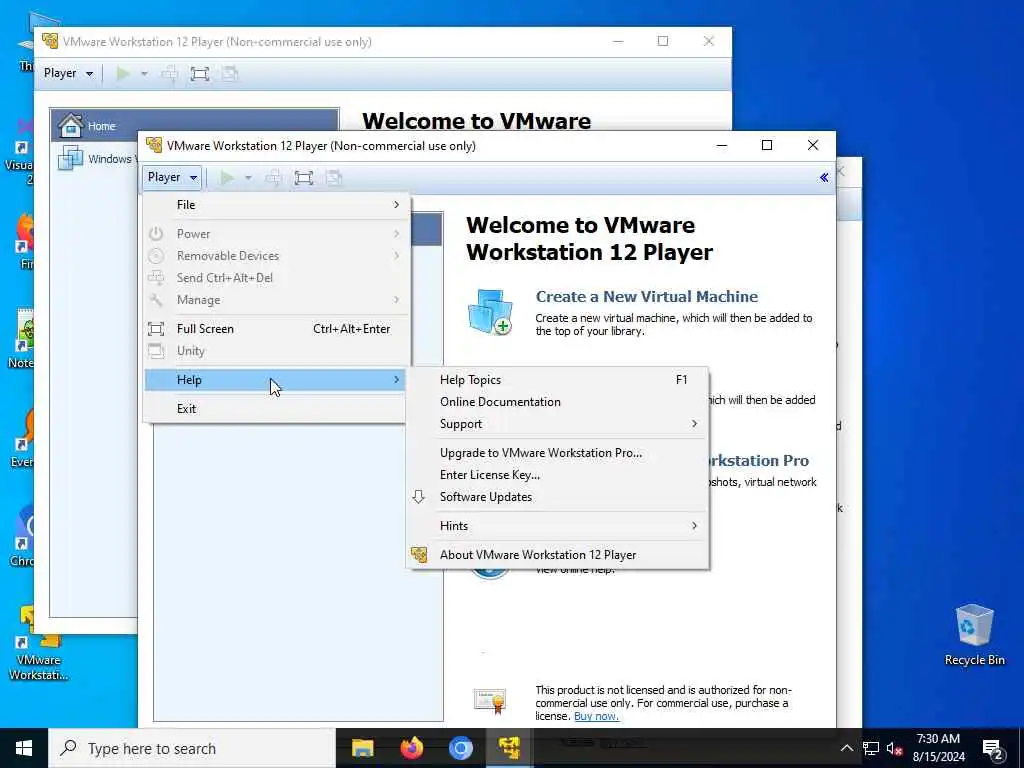Click the Full Screen icon in the back window toolbar
The width and height of the screenshot is (1024, 768).
coord(200,73)
